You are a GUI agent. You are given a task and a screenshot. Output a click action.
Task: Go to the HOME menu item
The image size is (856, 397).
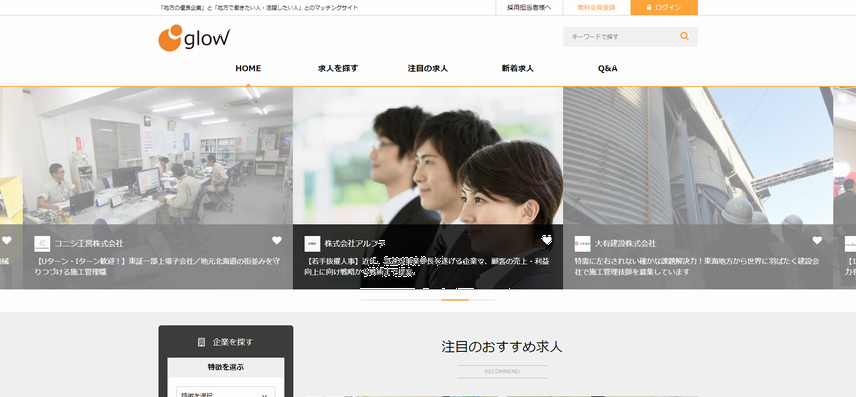pos(248,68)
